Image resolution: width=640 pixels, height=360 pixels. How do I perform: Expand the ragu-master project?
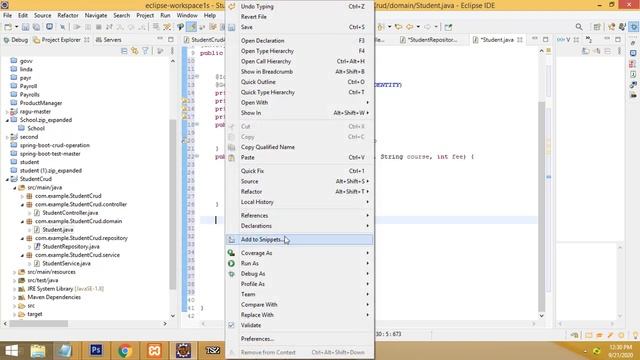(x=7, y=111)
